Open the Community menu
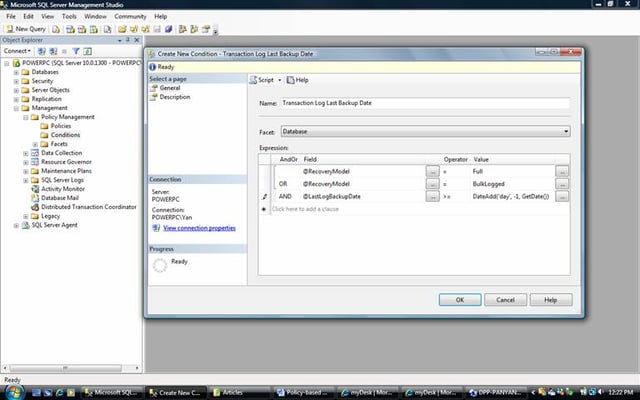This screenshot has width=640, height=400. point(130,16)
